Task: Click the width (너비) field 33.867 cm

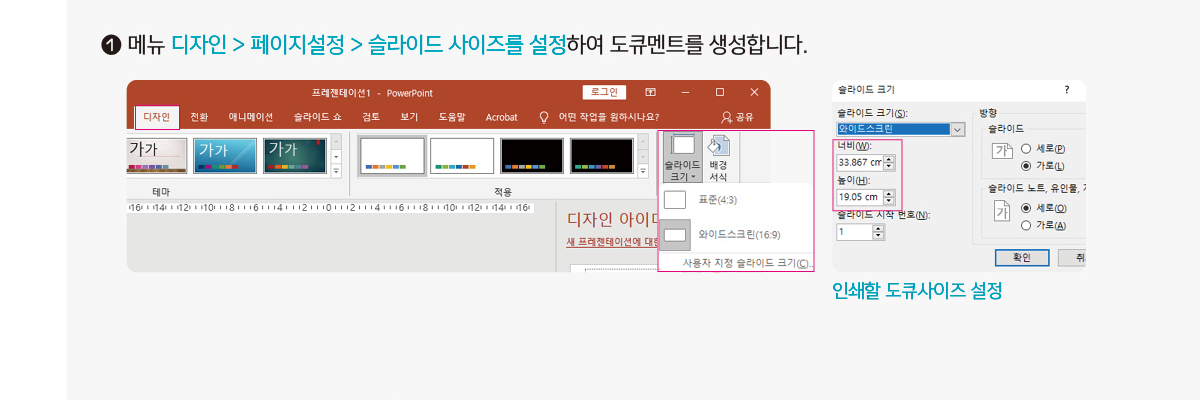Action: click(860, 161)
